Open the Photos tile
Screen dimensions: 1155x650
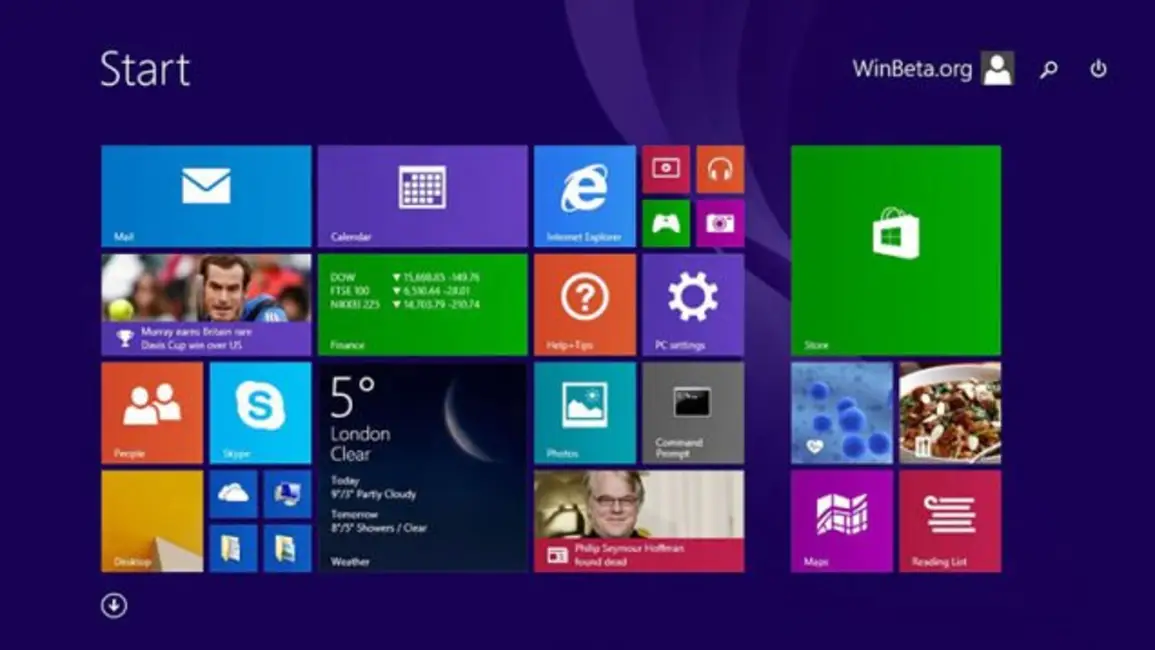click(585, 413)
